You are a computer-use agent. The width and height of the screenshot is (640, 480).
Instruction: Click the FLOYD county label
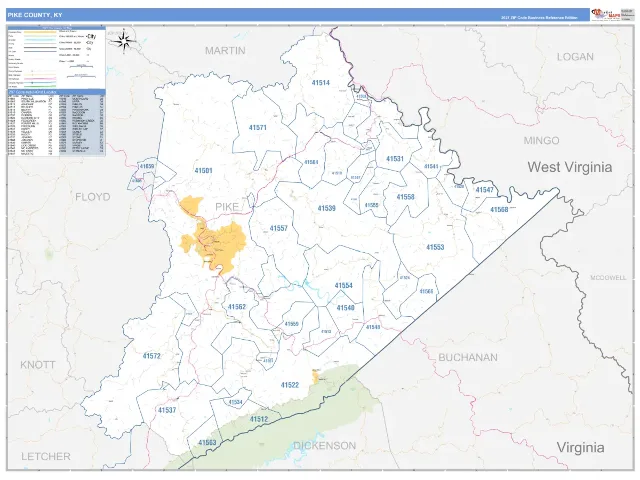(x=93, y=197)
